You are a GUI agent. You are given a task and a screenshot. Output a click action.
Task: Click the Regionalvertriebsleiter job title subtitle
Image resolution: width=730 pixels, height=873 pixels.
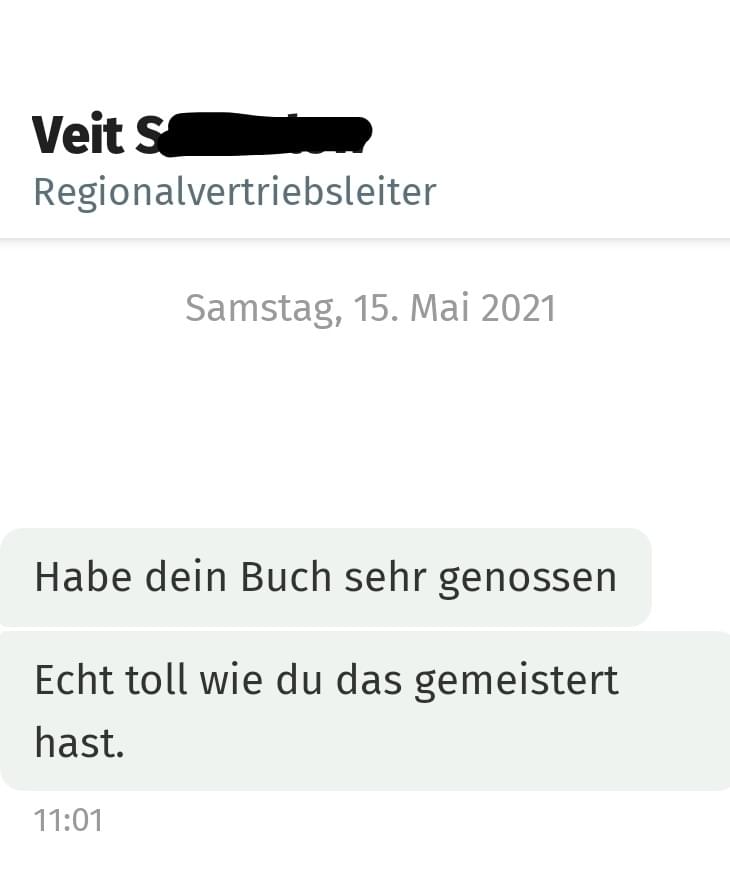(x=234, y=193)
